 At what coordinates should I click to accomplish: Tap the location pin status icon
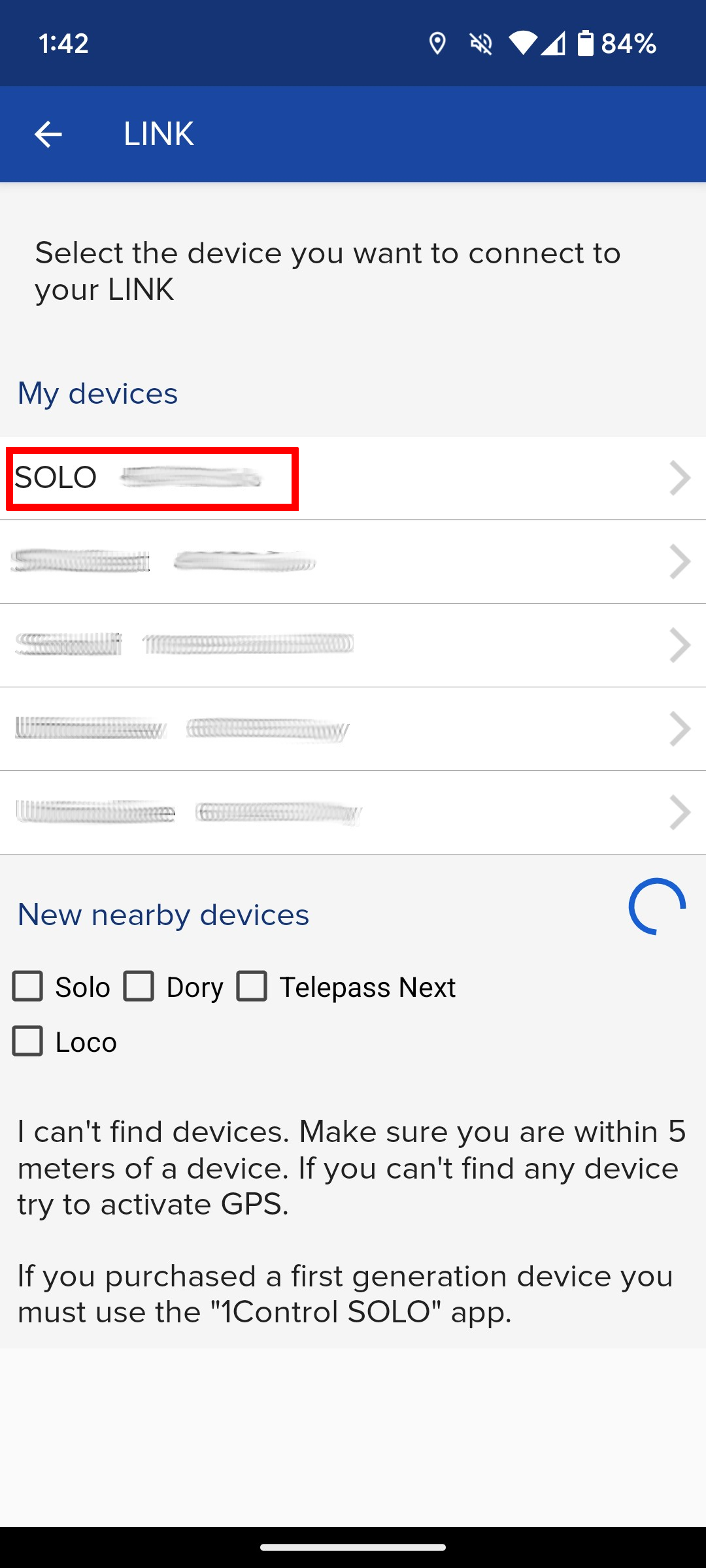(437, 44)
